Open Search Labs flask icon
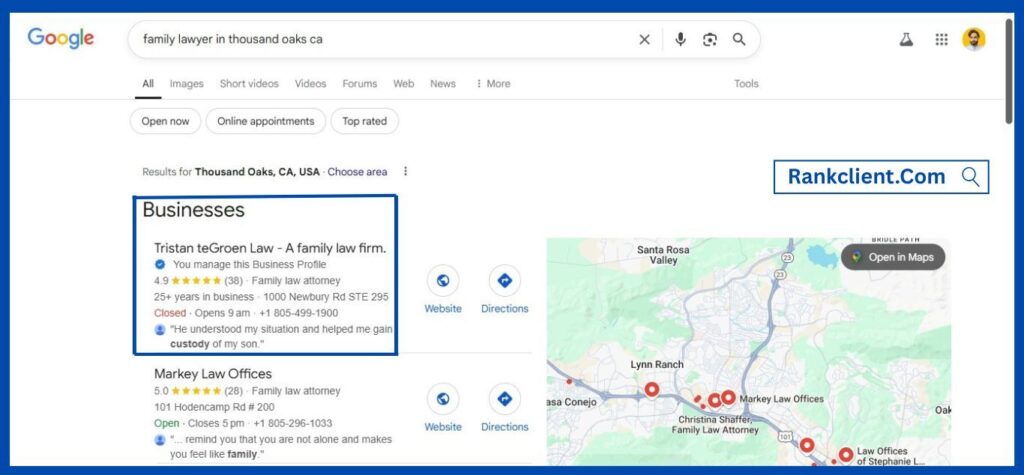 coord(906,39)
